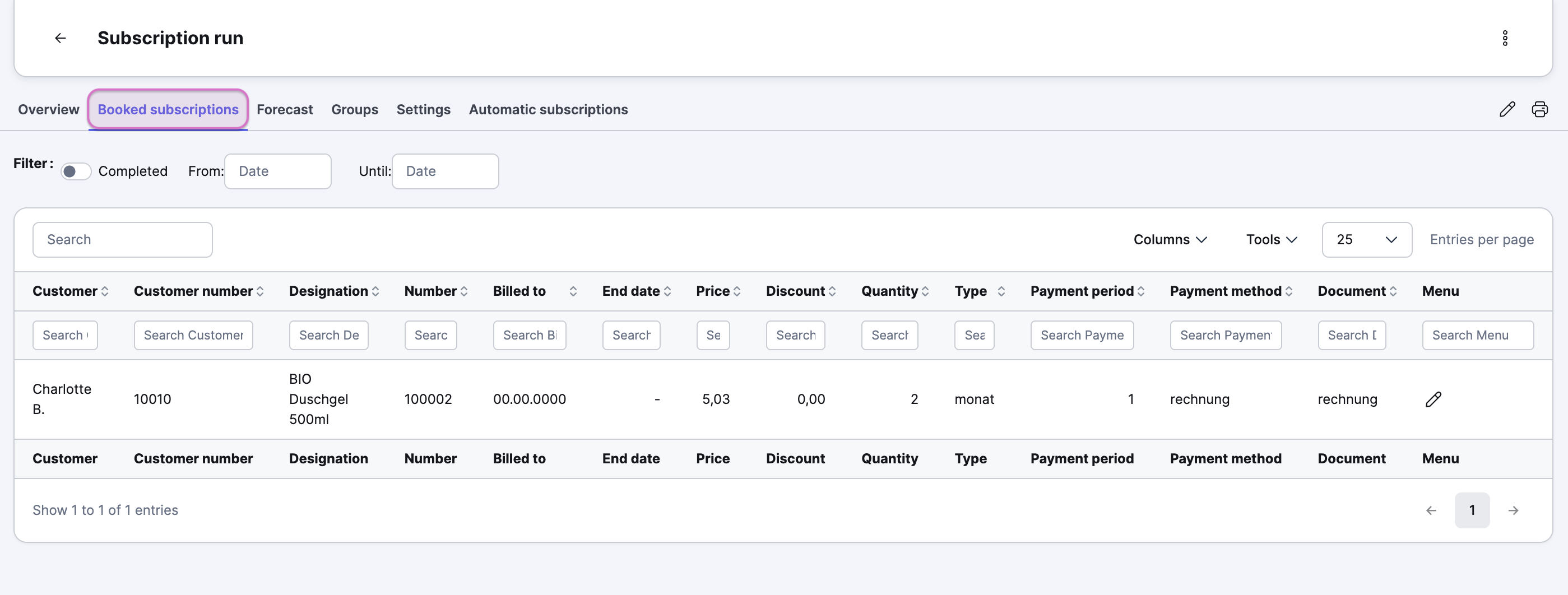Image resolution: width=1568 pixels, height=595 pixels.
Task: Open the Automatic subscriptions tab
Action: 548,109
